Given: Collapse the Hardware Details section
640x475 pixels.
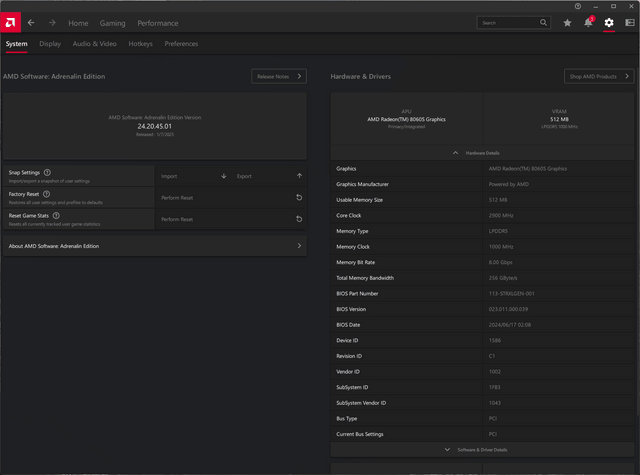Looking at the screenshot, I should [x=482, y=153].
